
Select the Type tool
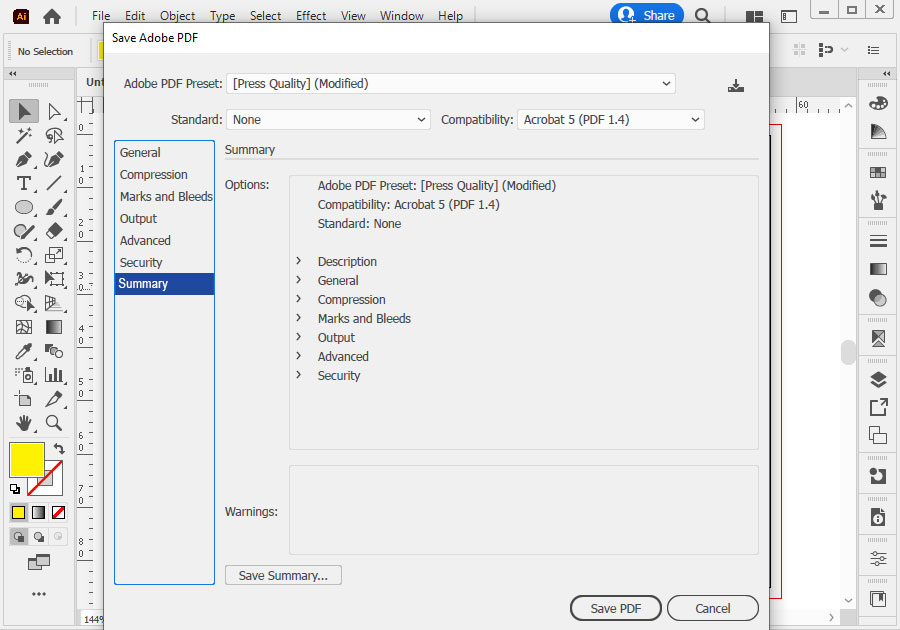24,183
